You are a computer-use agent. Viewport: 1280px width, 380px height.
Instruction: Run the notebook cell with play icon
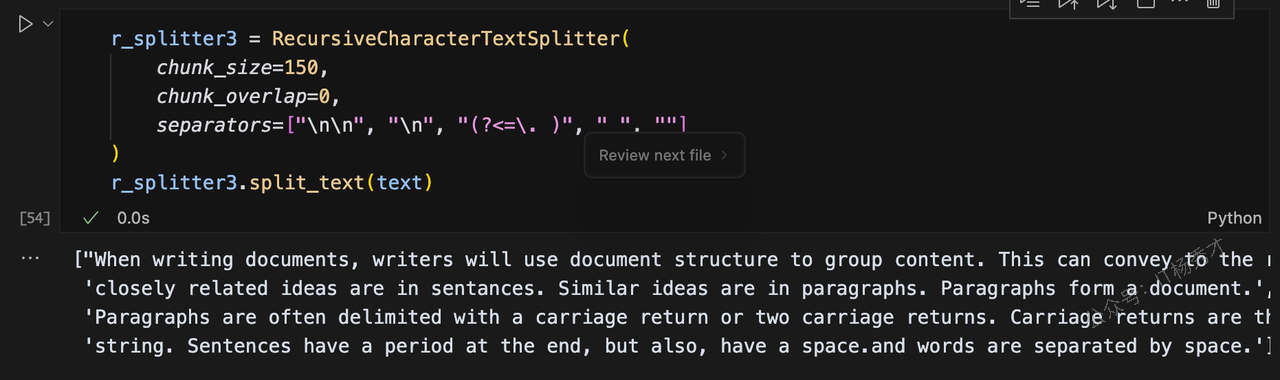25,24
